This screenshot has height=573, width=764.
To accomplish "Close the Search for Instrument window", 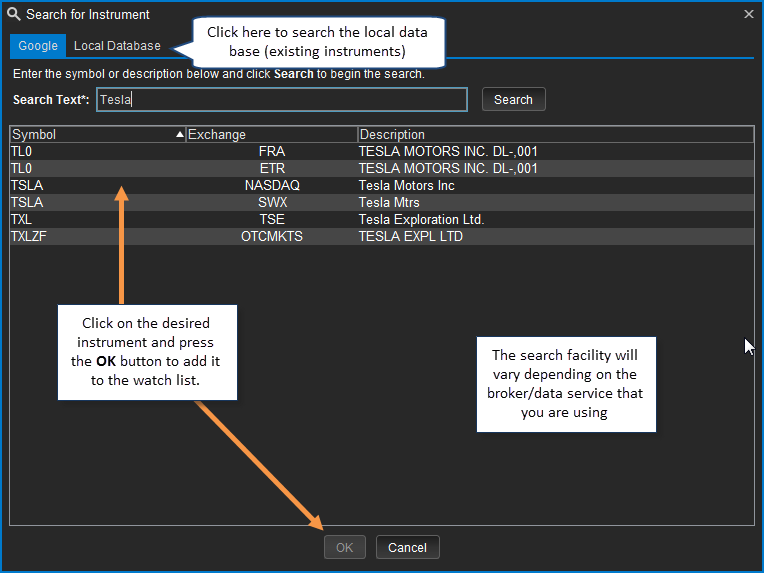I will point(749,14).
